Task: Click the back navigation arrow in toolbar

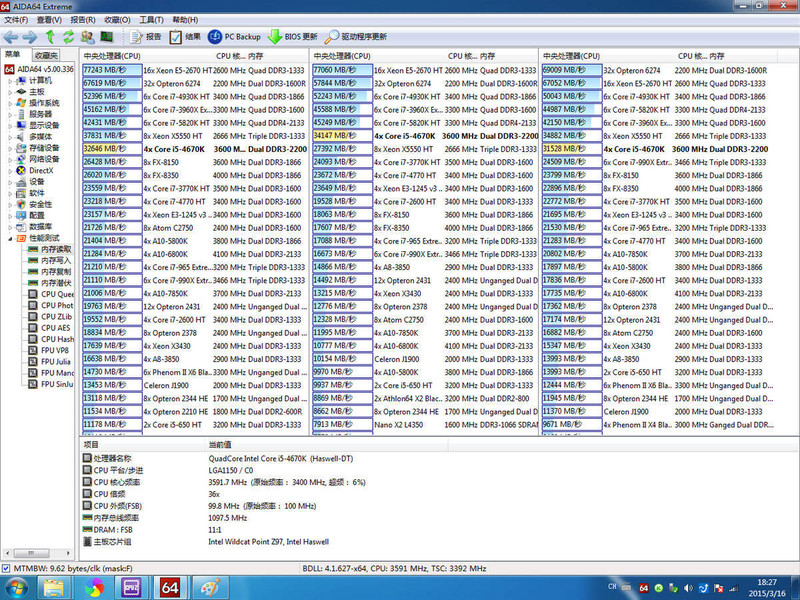Action: pos(11,37)
